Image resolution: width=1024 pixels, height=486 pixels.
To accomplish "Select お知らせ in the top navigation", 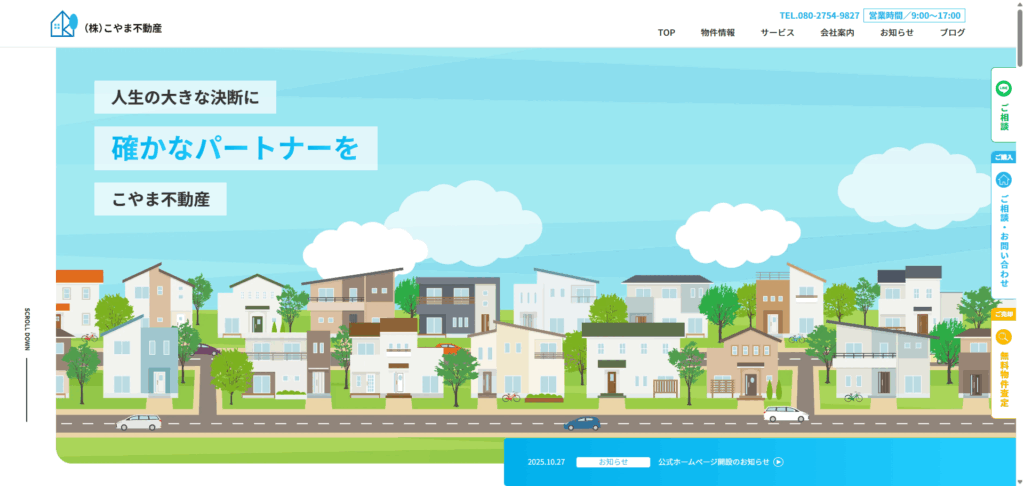I will point(896,33).
